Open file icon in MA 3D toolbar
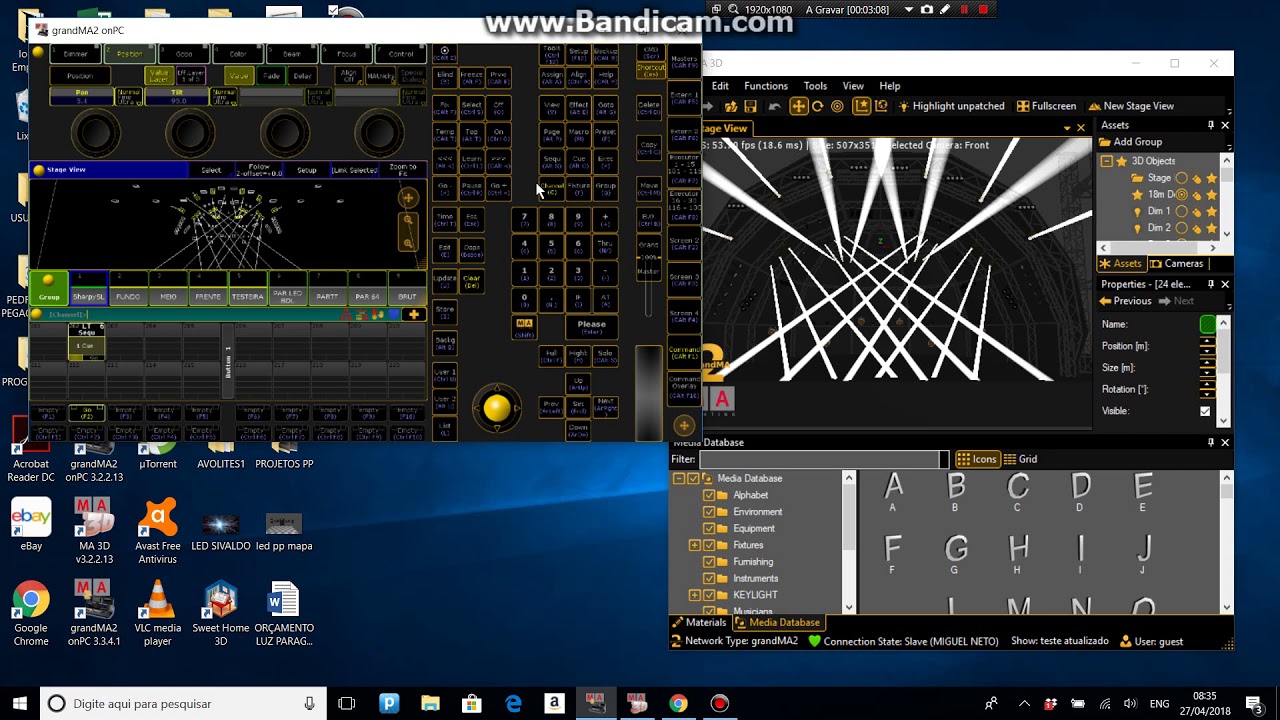The height and width of the screenshot is (720, 1280). 731,106
